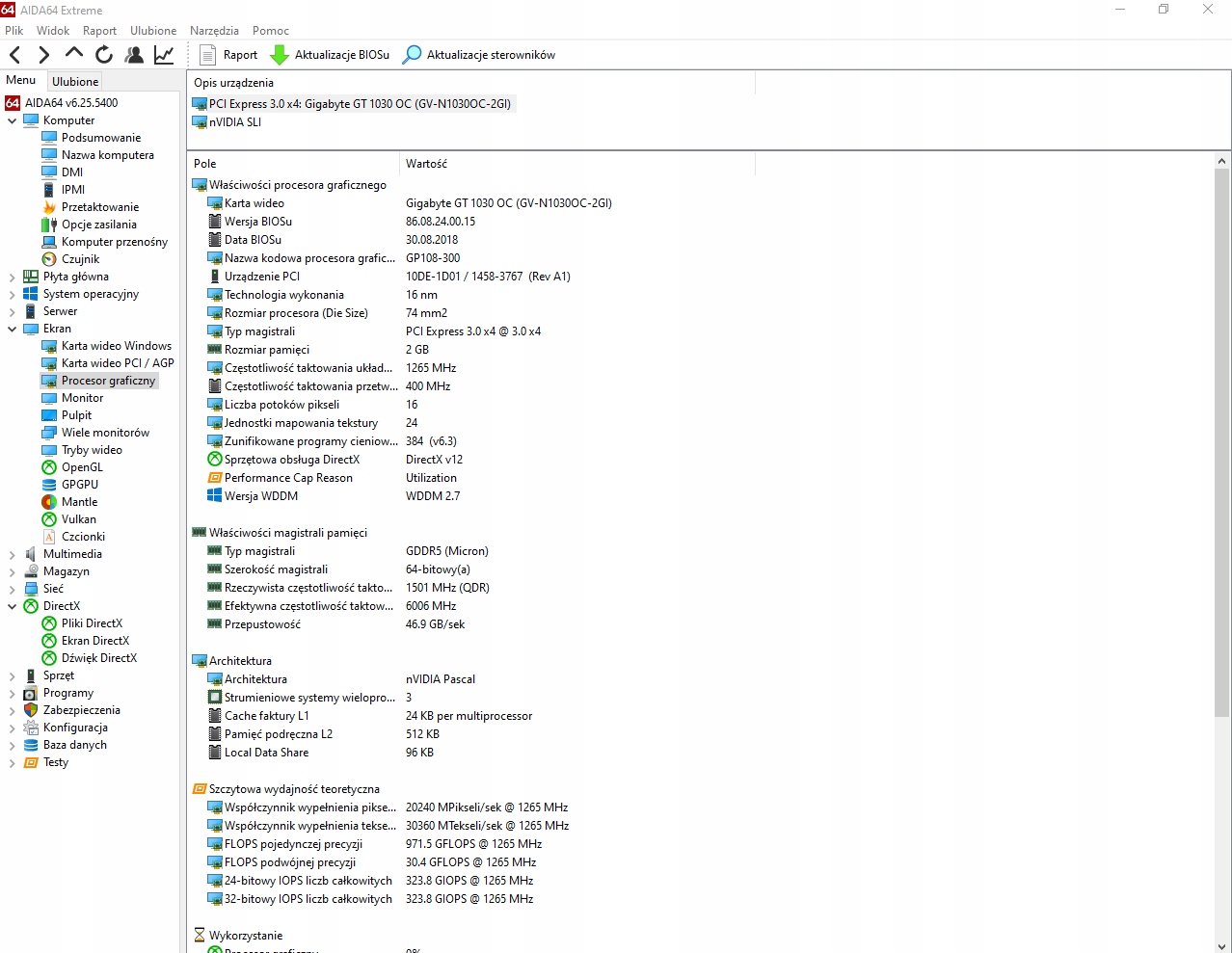Select the Przetaktowanie flame icon
1232x953 pixels.
pos(49,207)
